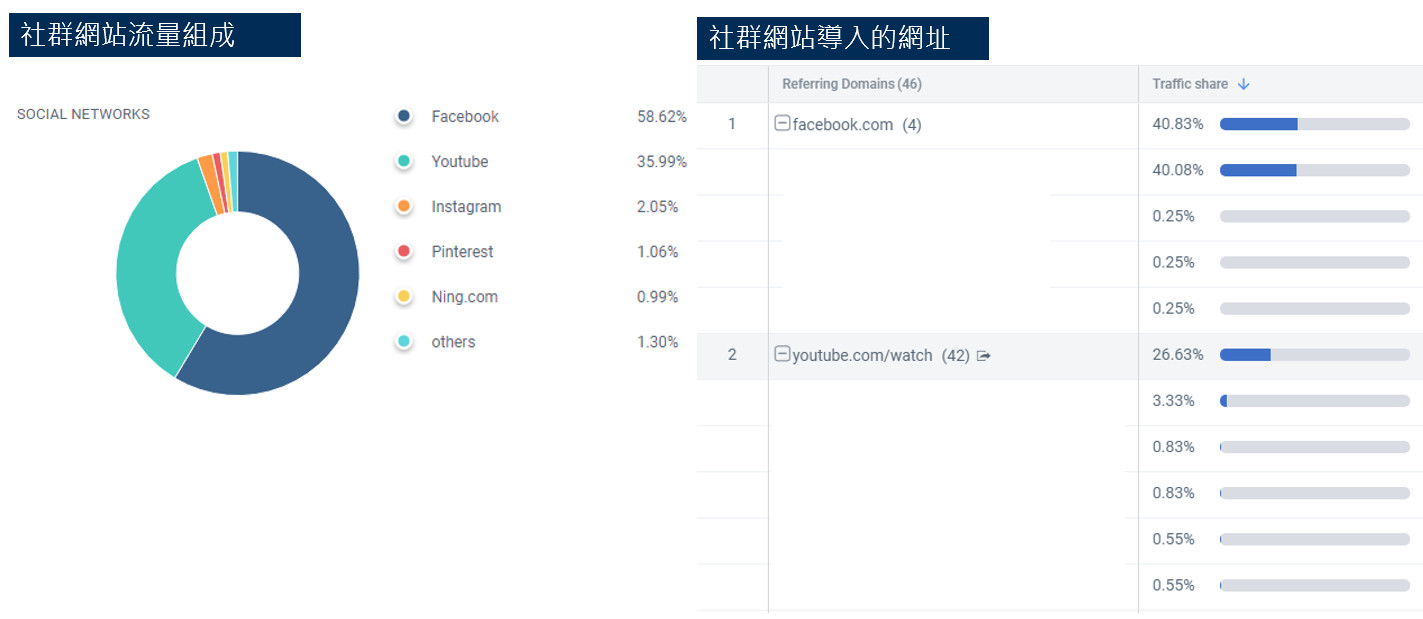Collapse the facebook.com referring domain group
The image size is (1423, 619).
click(782, 124)
